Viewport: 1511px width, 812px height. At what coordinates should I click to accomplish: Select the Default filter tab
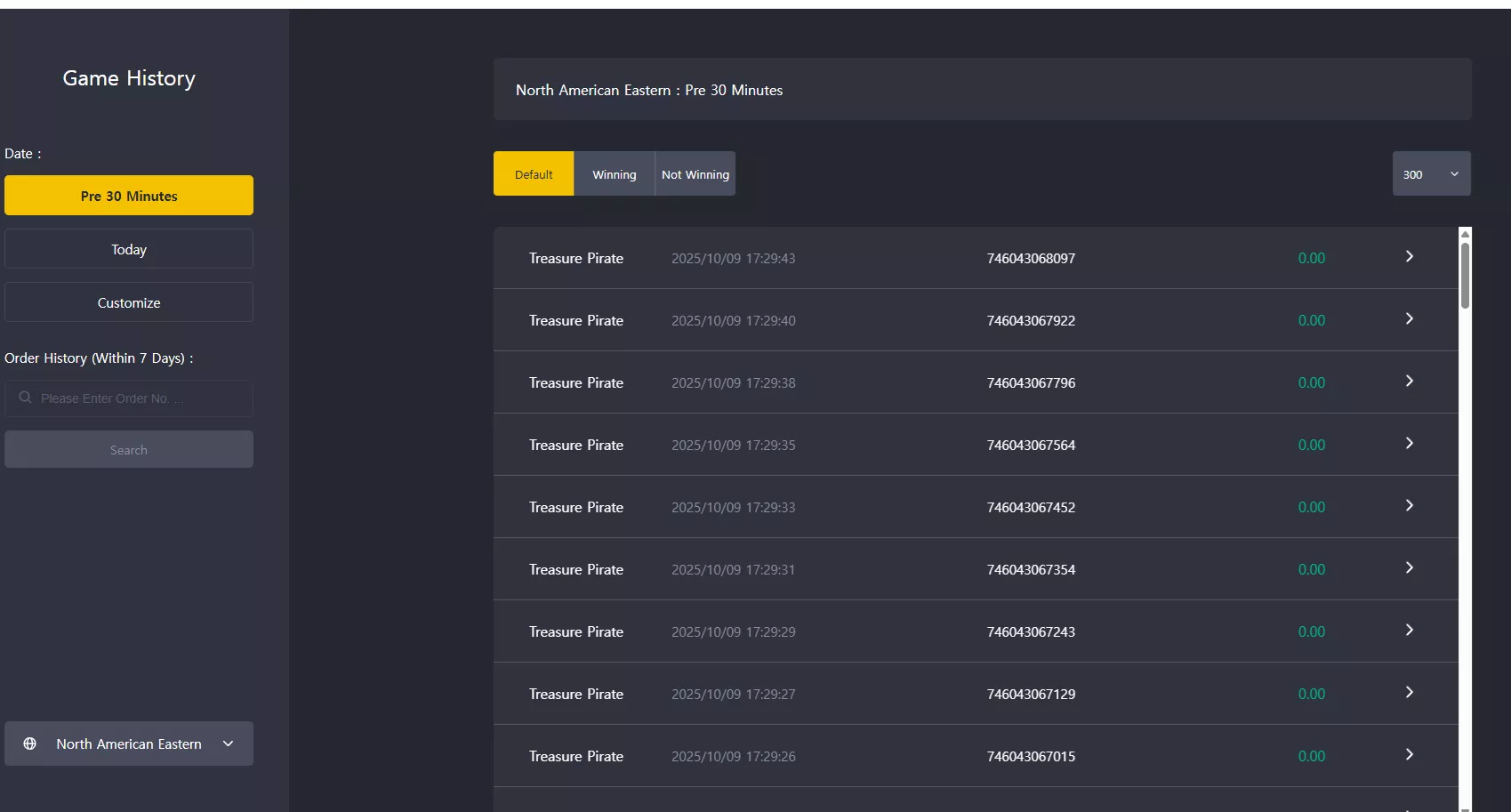[x=534, y=173]
